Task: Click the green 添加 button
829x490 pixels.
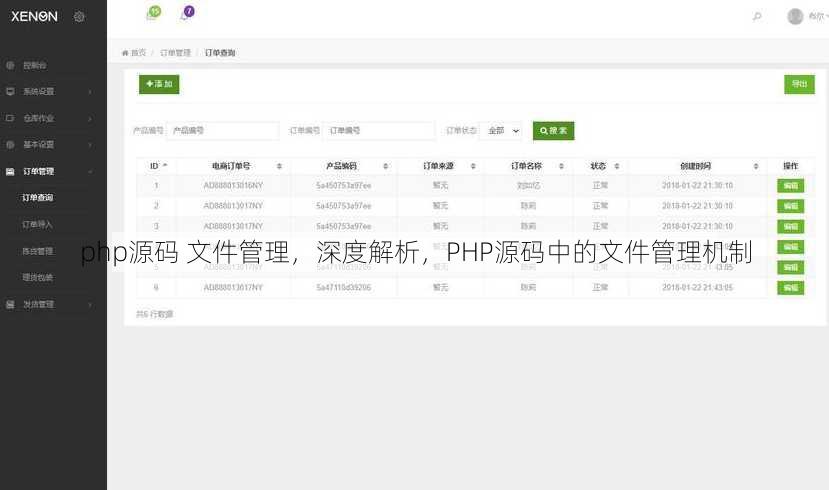Action: [x=159, y=84]
